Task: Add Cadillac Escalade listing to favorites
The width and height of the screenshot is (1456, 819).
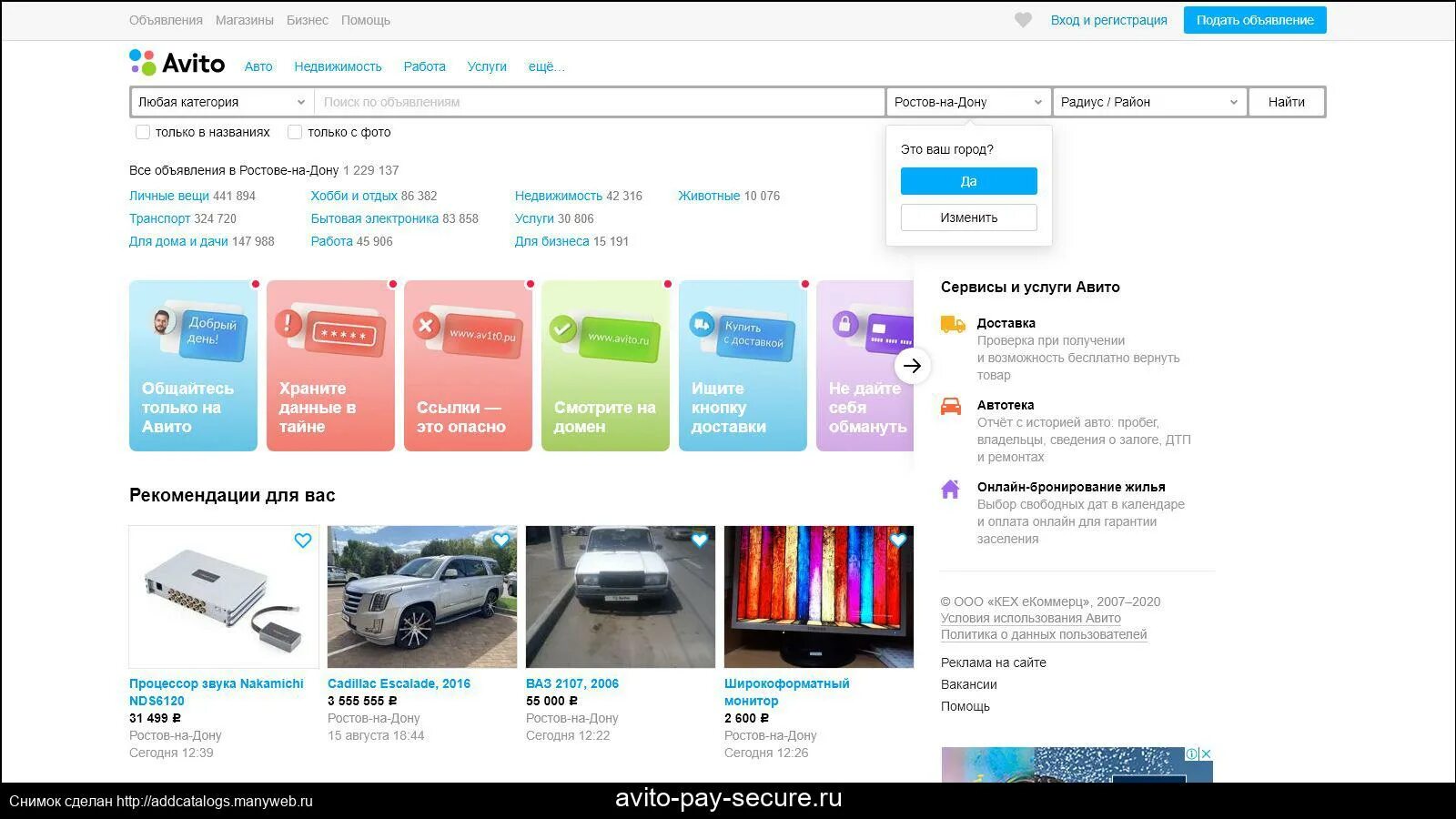Action: click(501, 541)
